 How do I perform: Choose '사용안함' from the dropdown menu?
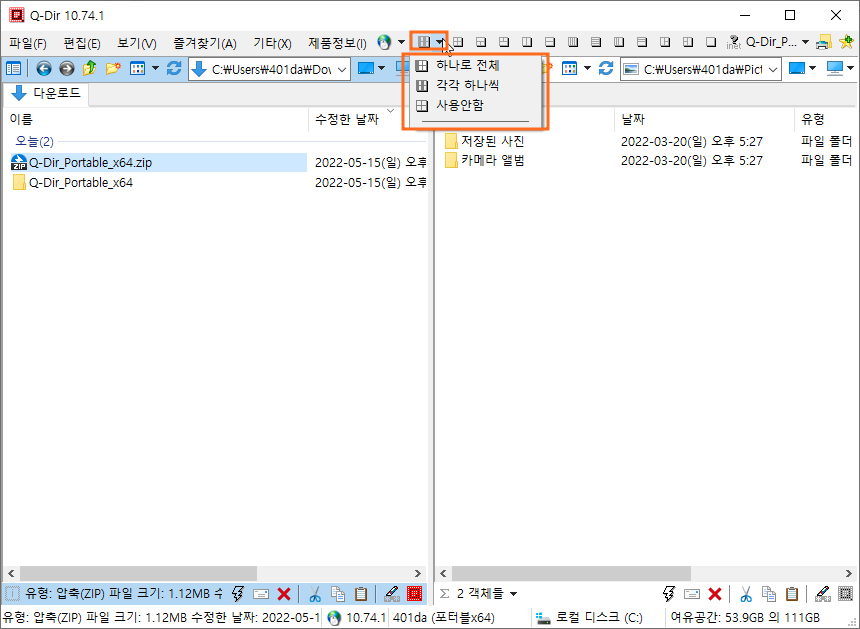point(476,105)
